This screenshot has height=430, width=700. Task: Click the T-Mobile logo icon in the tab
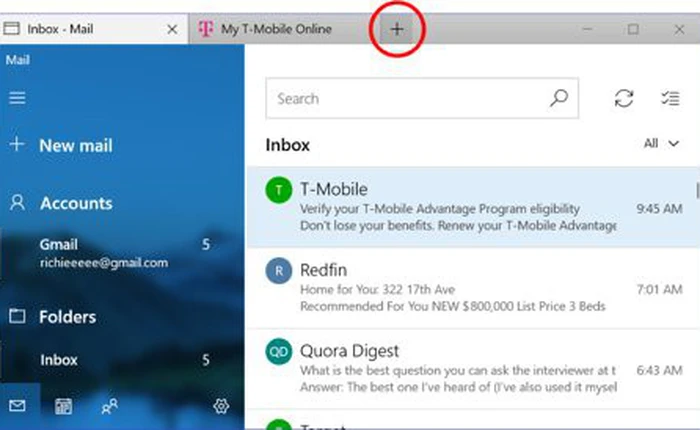coord(206,29)
